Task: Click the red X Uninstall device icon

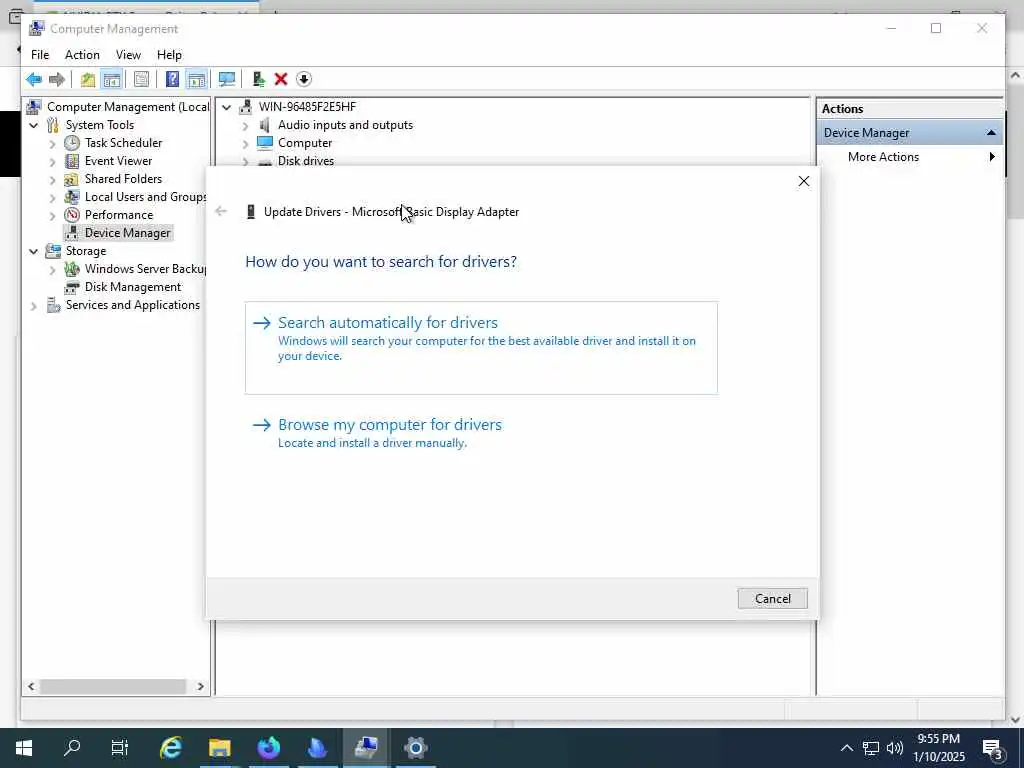Action: pos(281,80)
